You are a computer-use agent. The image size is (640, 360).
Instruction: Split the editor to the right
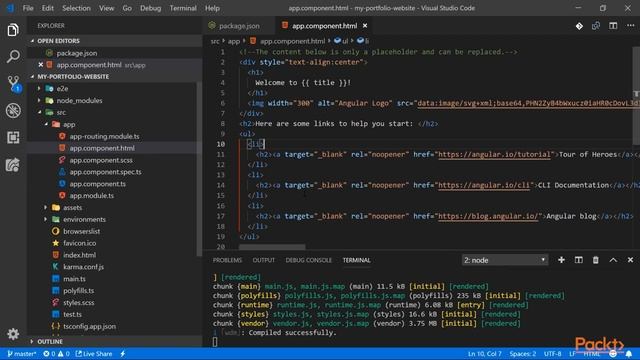point(613,26)
